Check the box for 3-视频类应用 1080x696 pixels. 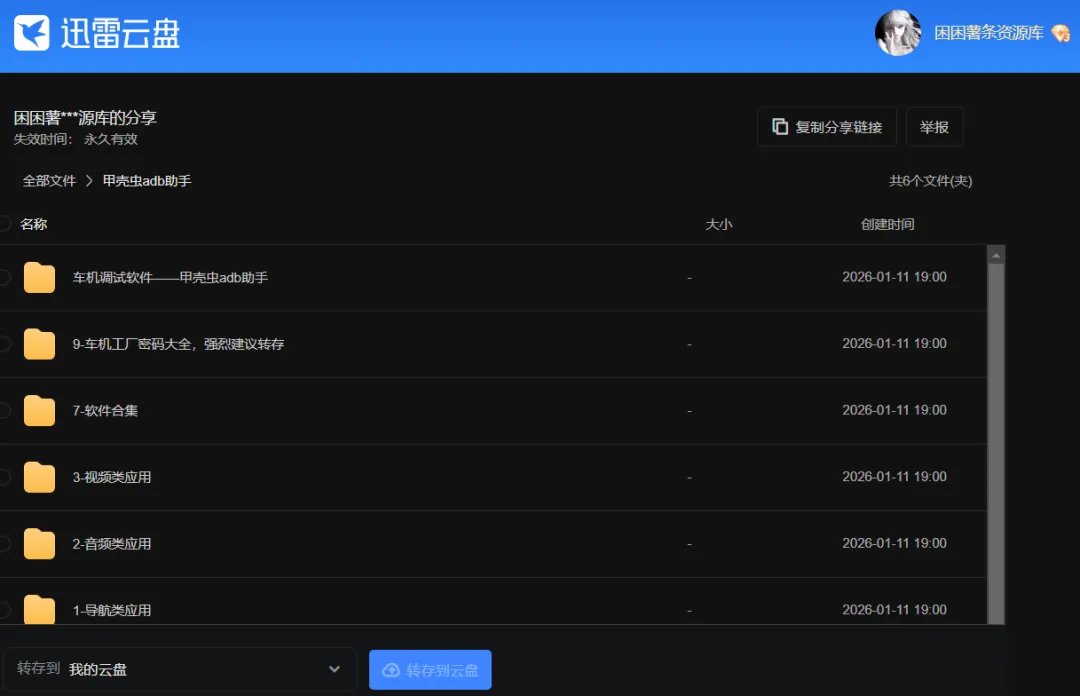[4, 477]
